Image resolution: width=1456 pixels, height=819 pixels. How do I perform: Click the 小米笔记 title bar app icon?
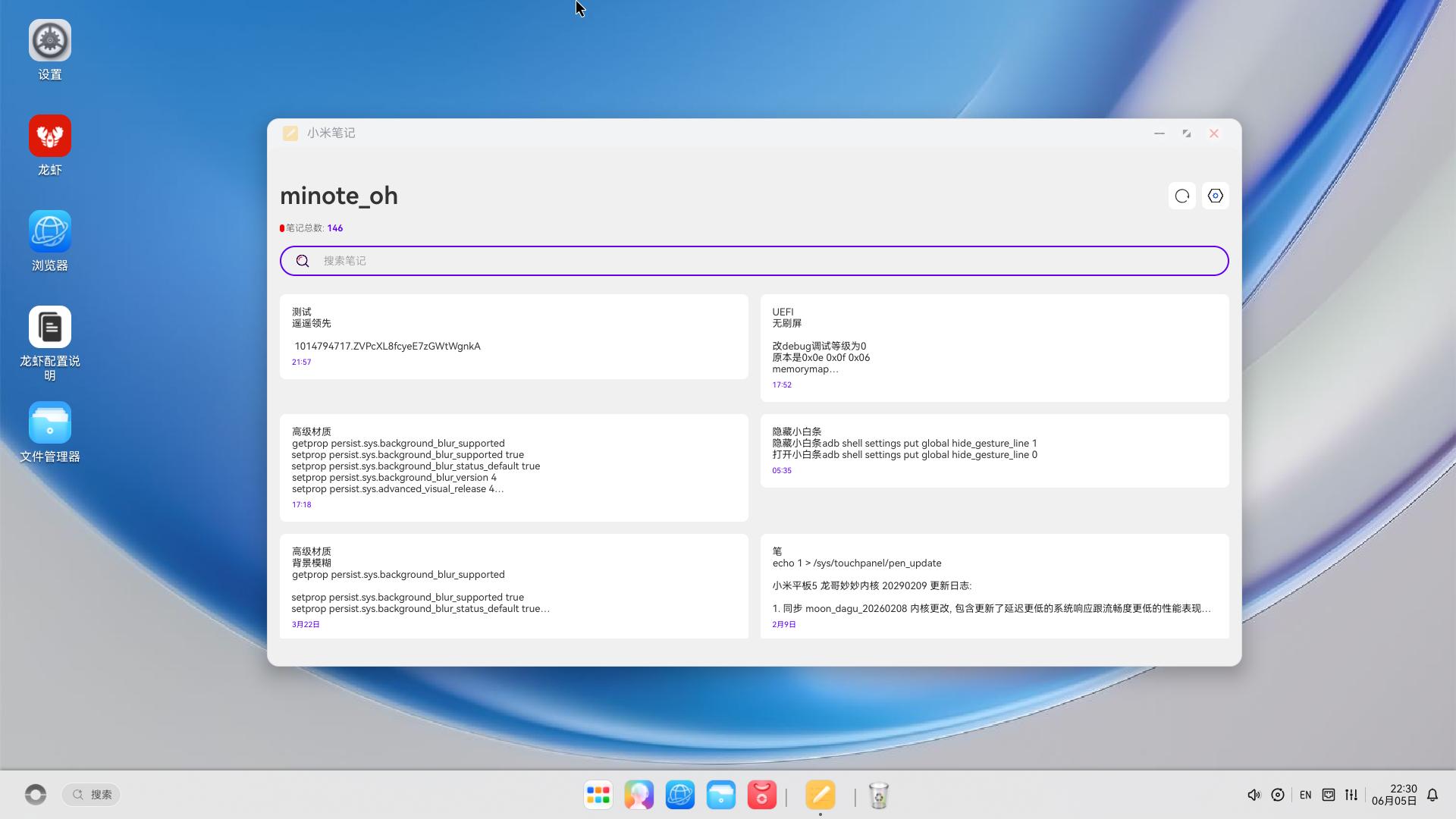tap(290, 133)
